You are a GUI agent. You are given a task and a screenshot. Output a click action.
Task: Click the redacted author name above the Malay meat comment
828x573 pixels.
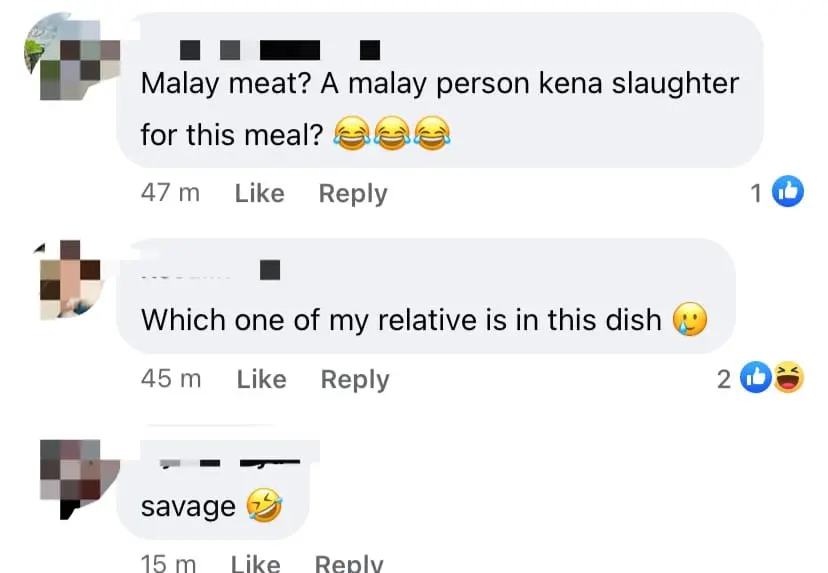pyautogui.click(x=281, y=48)
